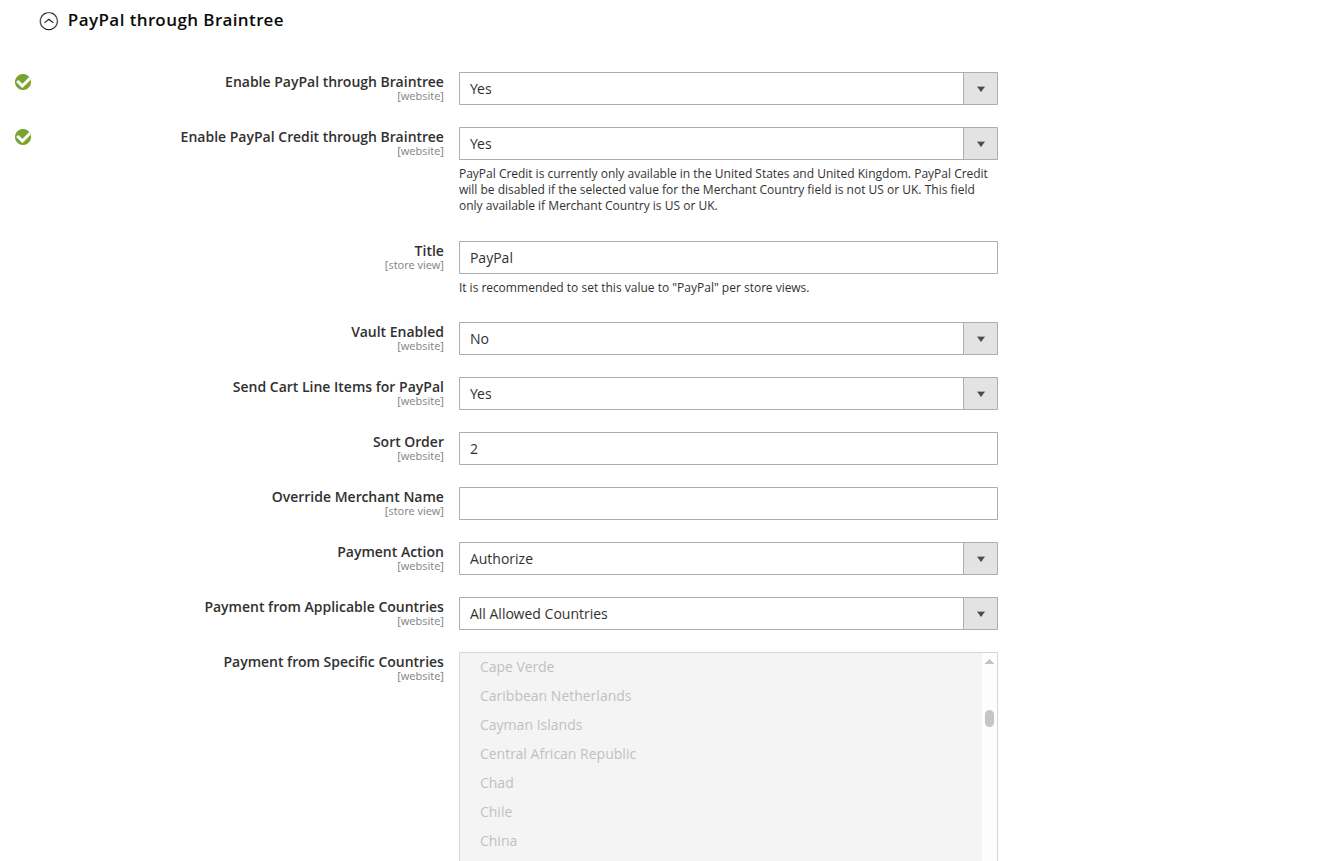Click the Title input field
1332x861 pixels.
[727, 258]
